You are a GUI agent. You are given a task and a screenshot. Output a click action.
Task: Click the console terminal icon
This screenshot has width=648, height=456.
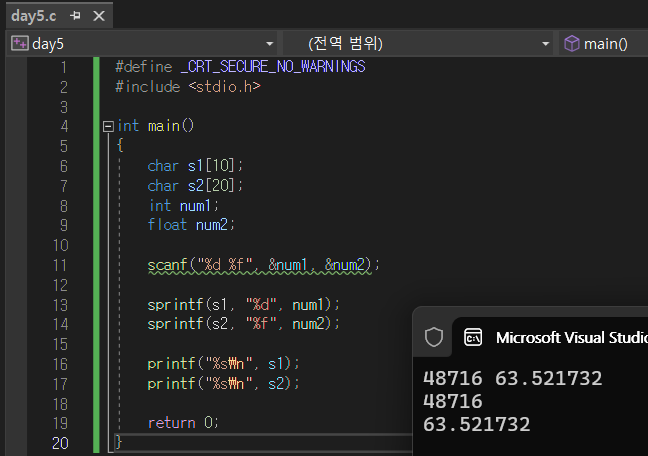click(473, 337)
